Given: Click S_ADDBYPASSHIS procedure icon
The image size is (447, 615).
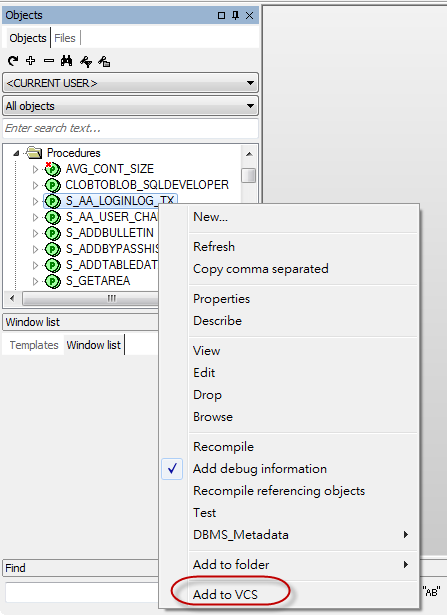Looking at the screenshot, I should click(x=53, y=249).
